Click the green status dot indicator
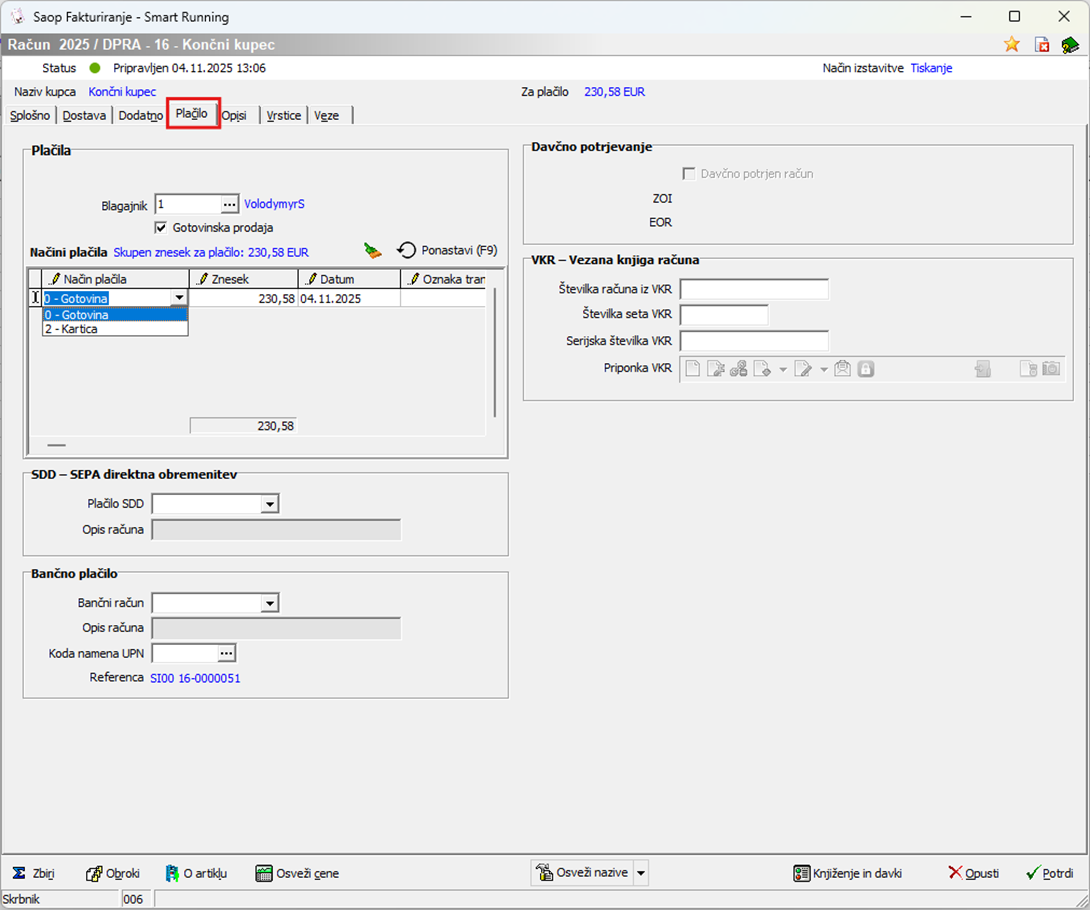 [95, 68]
